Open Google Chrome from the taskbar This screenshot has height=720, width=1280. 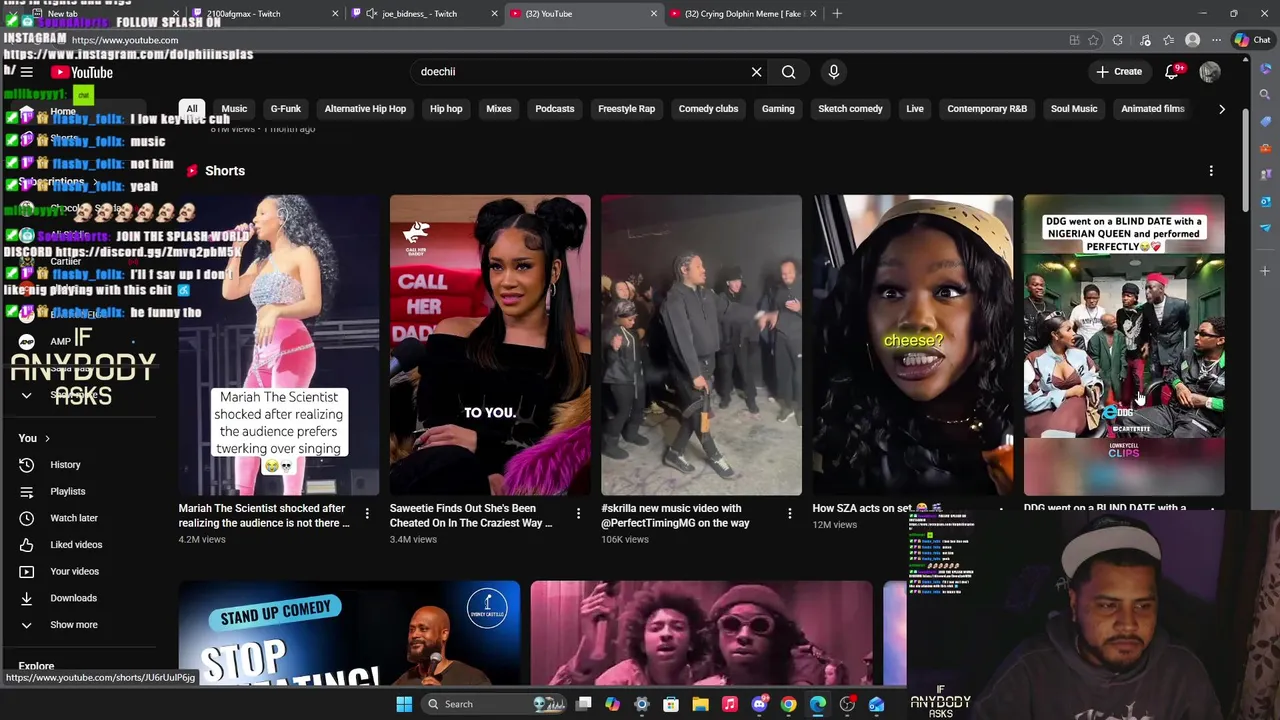click(x=788, y=704)
